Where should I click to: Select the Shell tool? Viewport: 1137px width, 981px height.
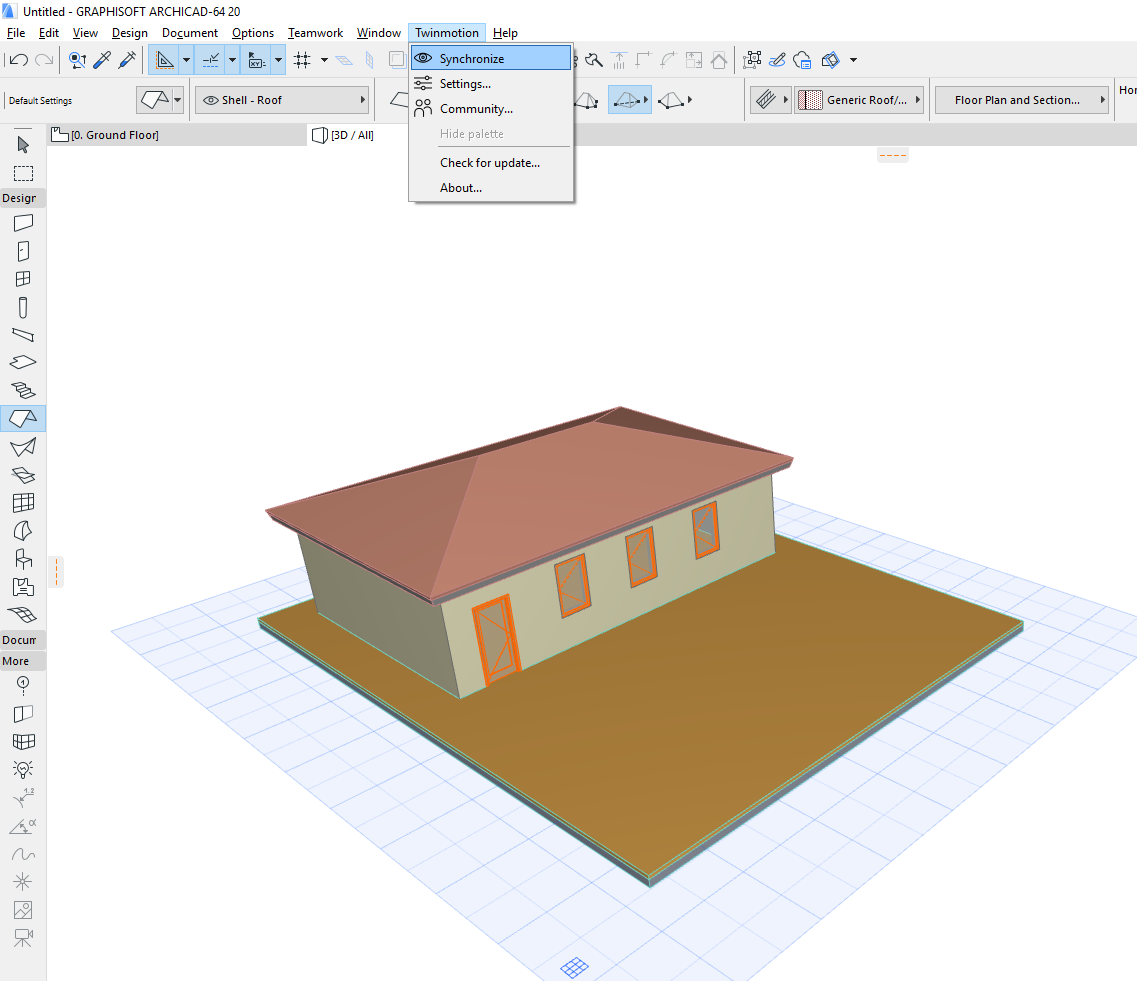click(23, 447)
